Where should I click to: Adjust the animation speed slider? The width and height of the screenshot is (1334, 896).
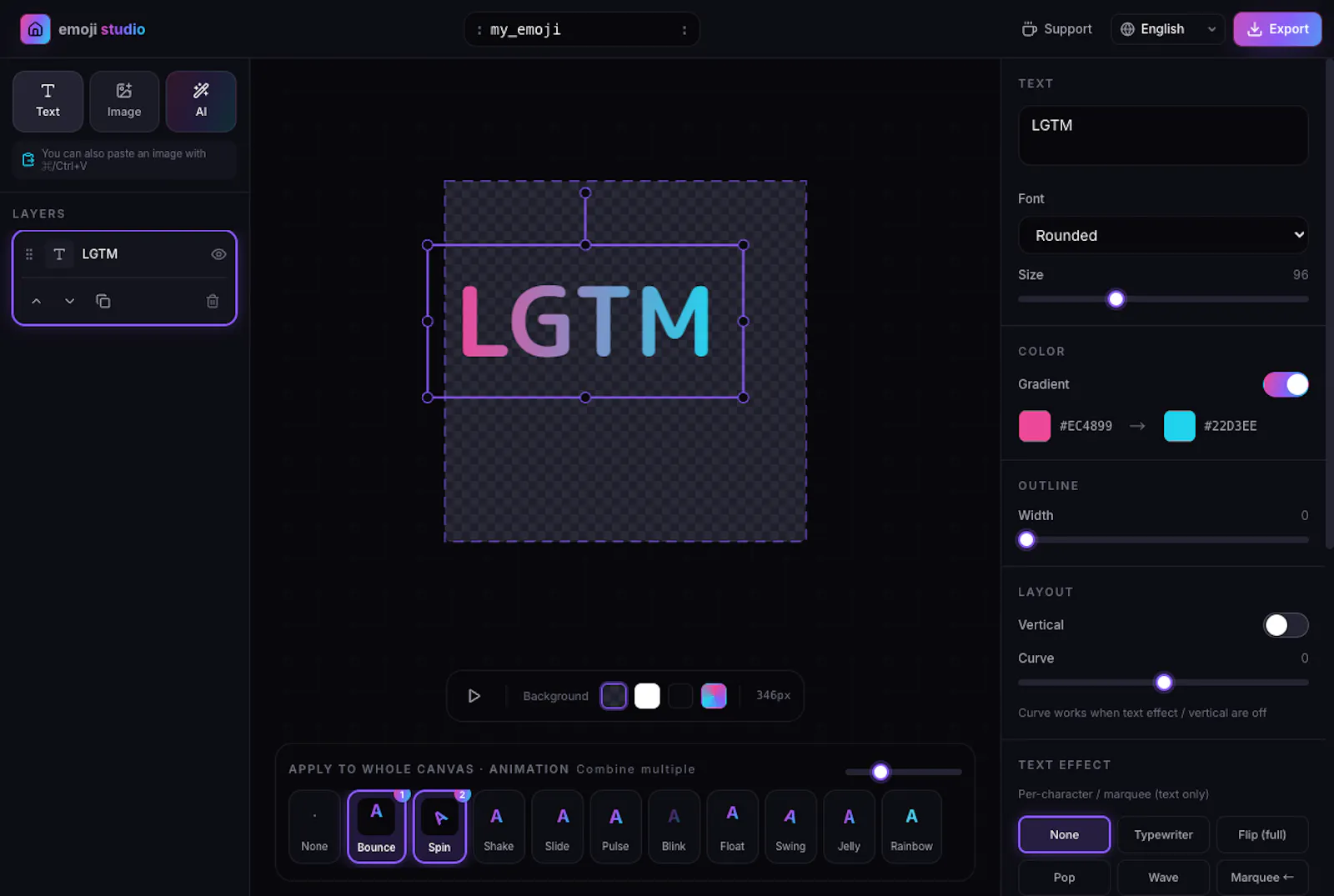tap(880, 772)
